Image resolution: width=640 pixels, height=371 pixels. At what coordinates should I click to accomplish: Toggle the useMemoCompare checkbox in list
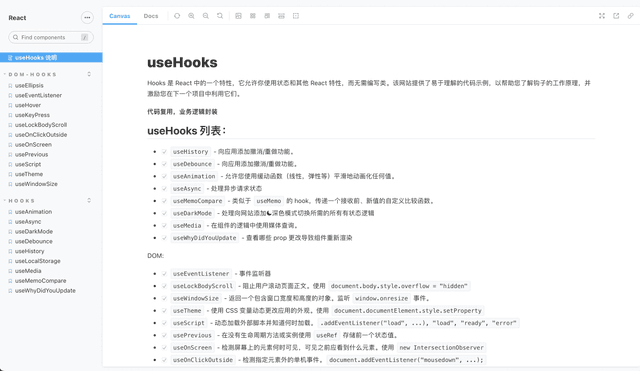[x=164, y=201]
